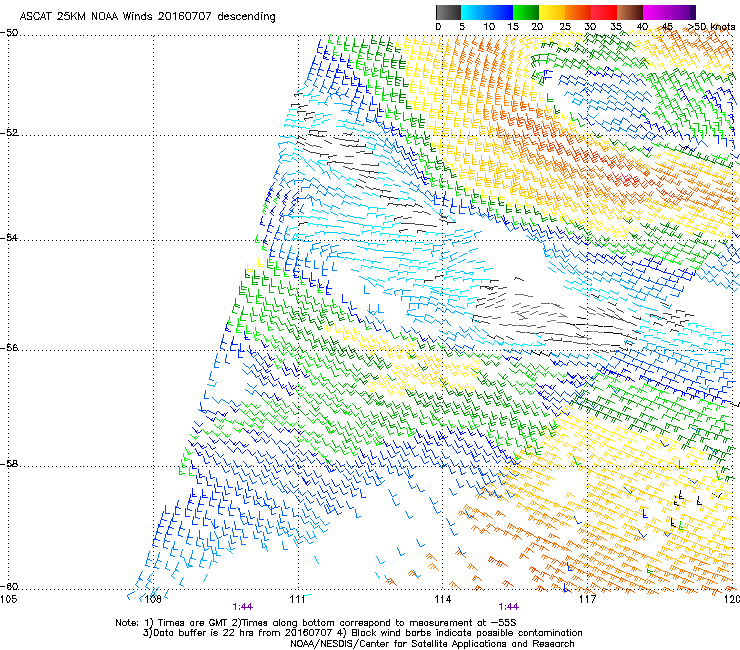Click the legend scale value "20"
740x650 pixels.
537,27
